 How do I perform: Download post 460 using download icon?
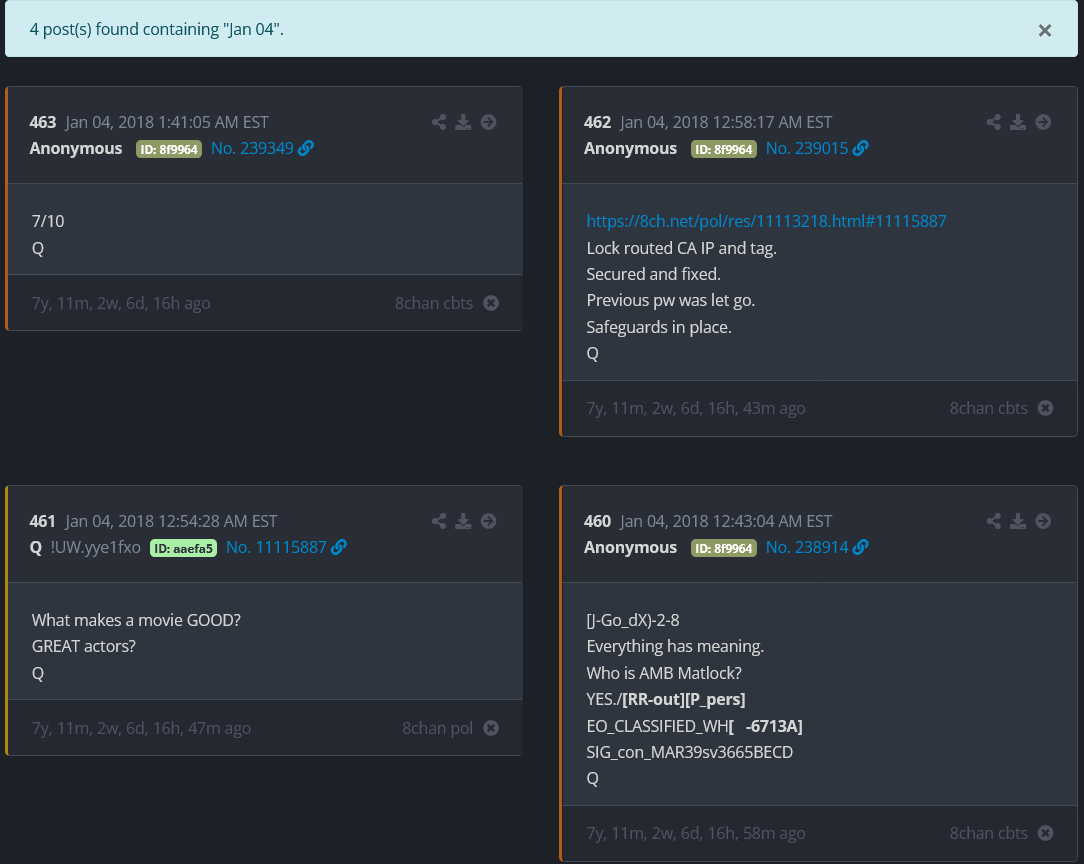[1018, 521]
